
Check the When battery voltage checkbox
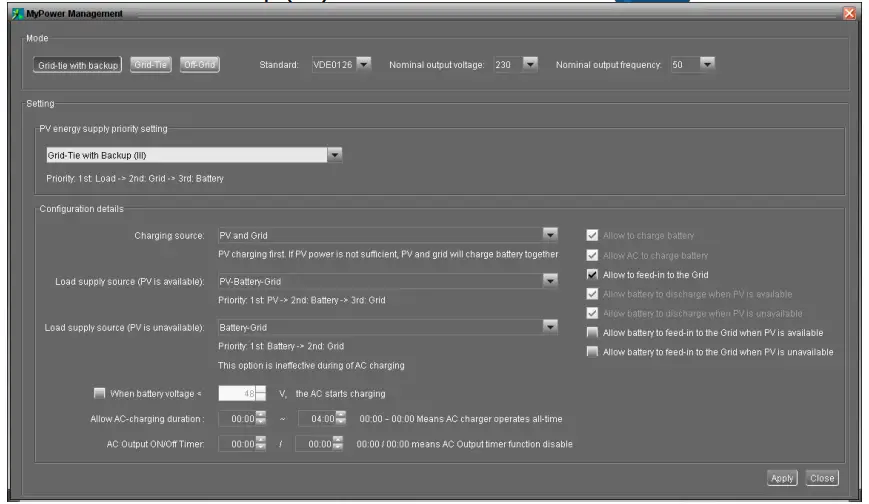coord(99,393)
